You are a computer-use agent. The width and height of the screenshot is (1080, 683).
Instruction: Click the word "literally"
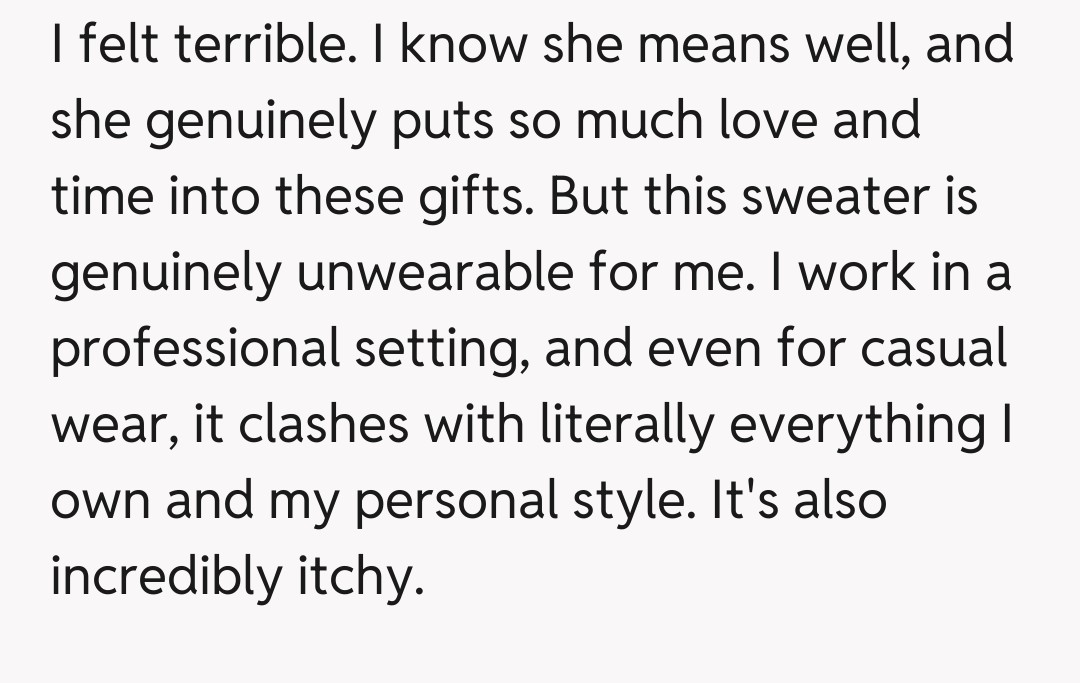tap(626, 425)
